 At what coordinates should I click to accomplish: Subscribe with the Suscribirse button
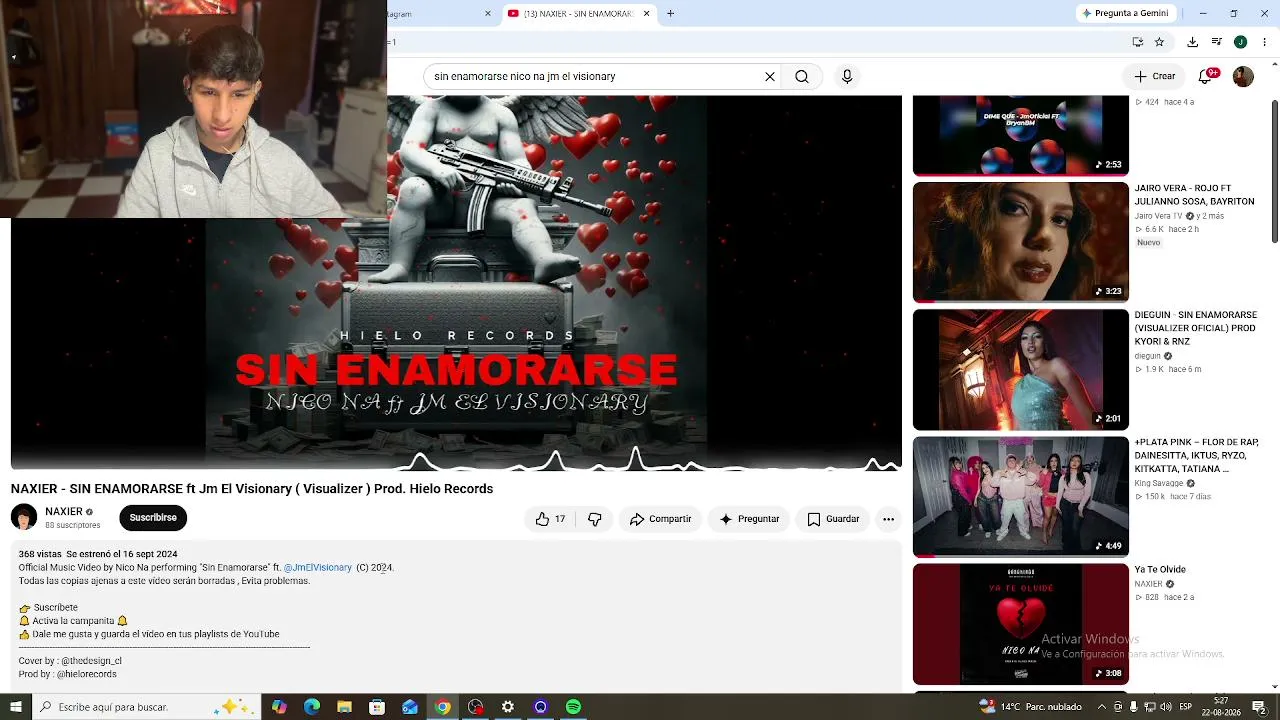click(153, 518)
